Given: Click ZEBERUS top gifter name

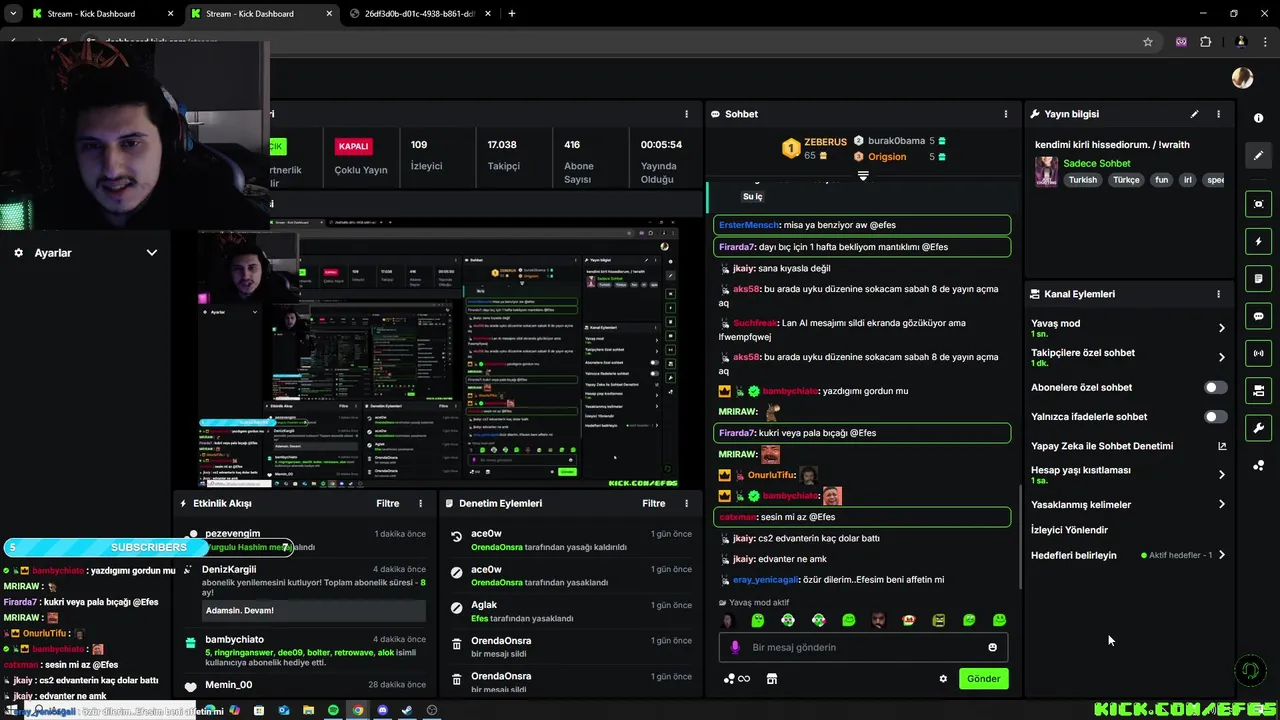Looking at the screenshot, I should [x=825, y=142].
